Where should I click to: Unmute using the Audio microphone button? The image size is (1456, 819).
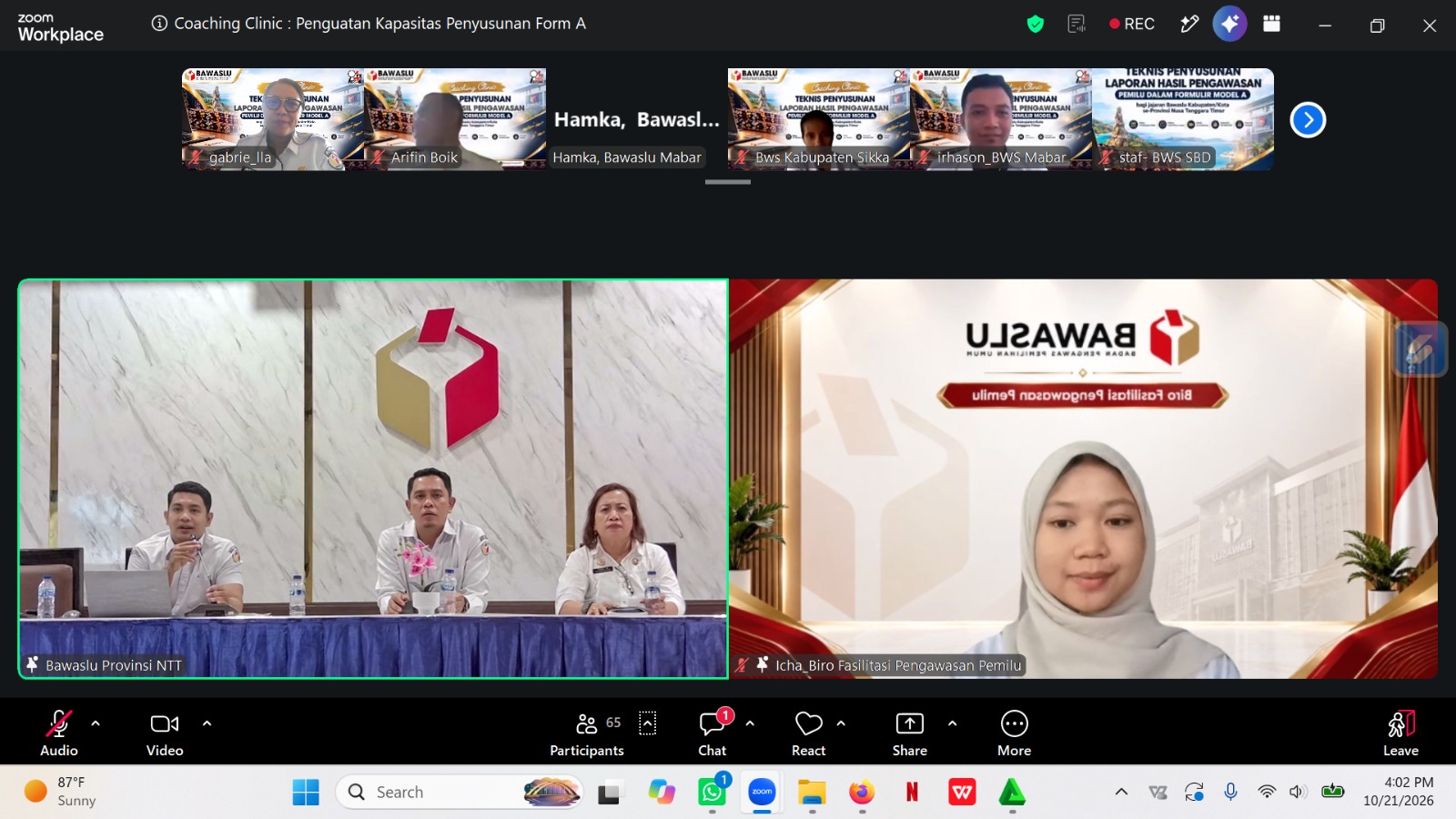tap(59, 733)
